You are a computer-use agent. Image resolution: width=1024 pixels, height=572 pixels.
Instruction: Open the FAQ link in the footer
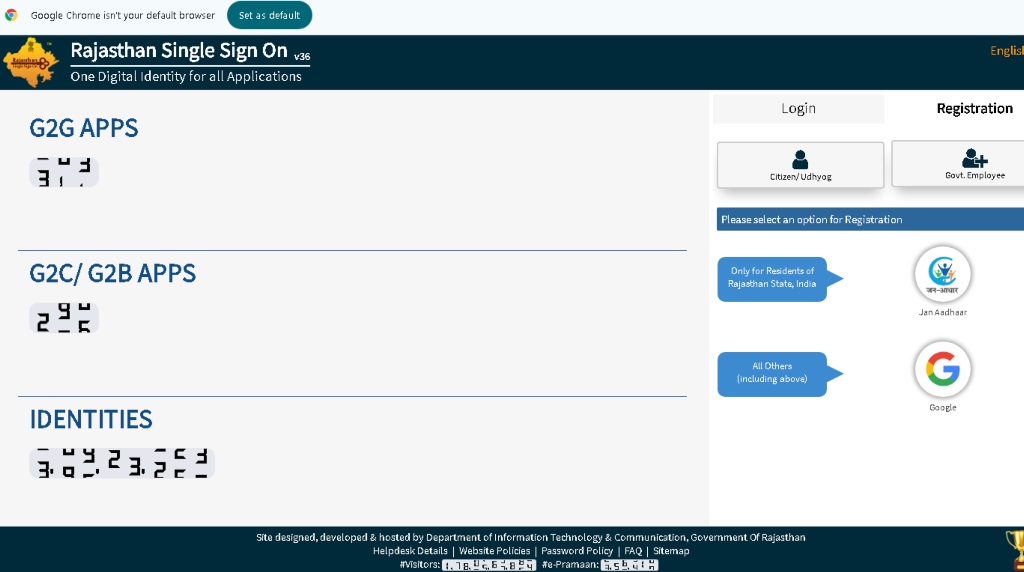pyautogui.click(x=633, y=551)
